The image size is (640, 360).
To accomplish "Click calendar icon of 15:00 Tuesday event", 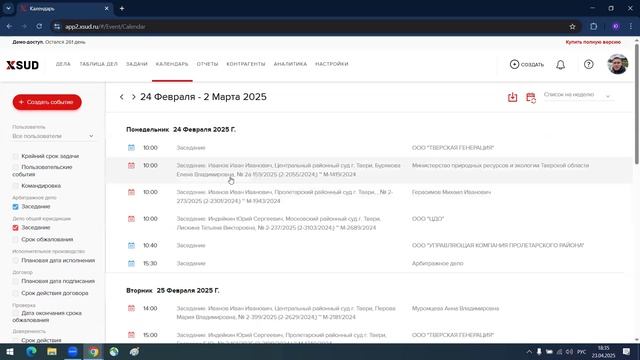I will point(131,335).
